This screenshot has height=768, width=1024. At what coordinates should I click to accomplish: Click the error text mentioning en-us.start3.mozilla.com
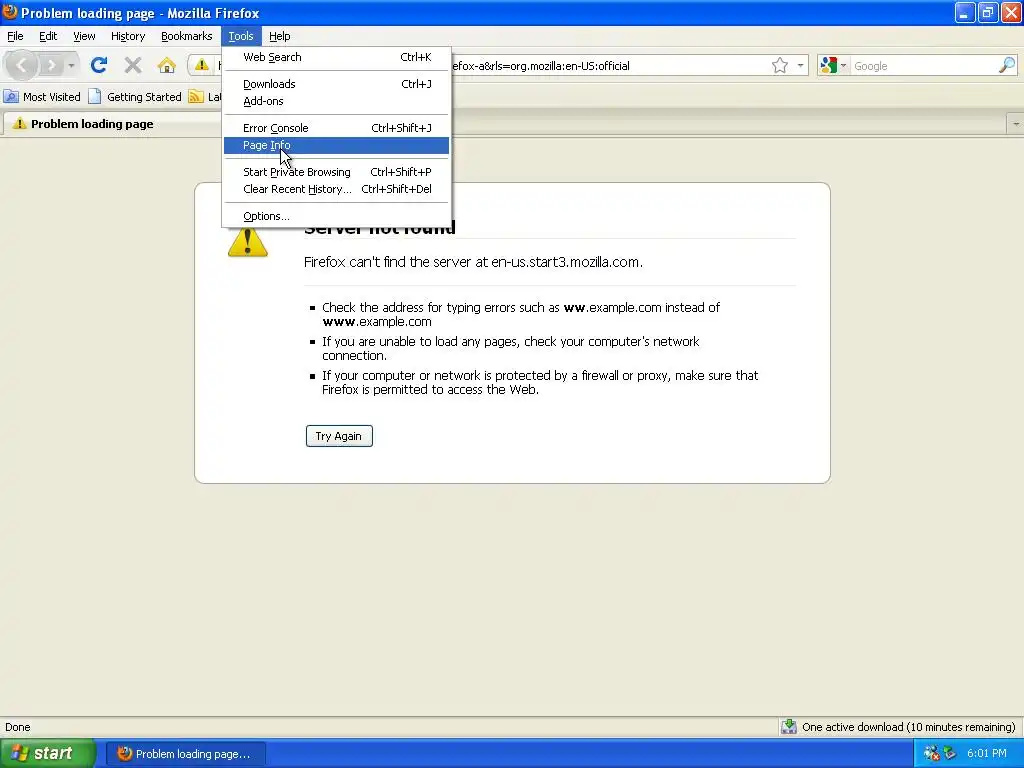click(x=473, y=262)
